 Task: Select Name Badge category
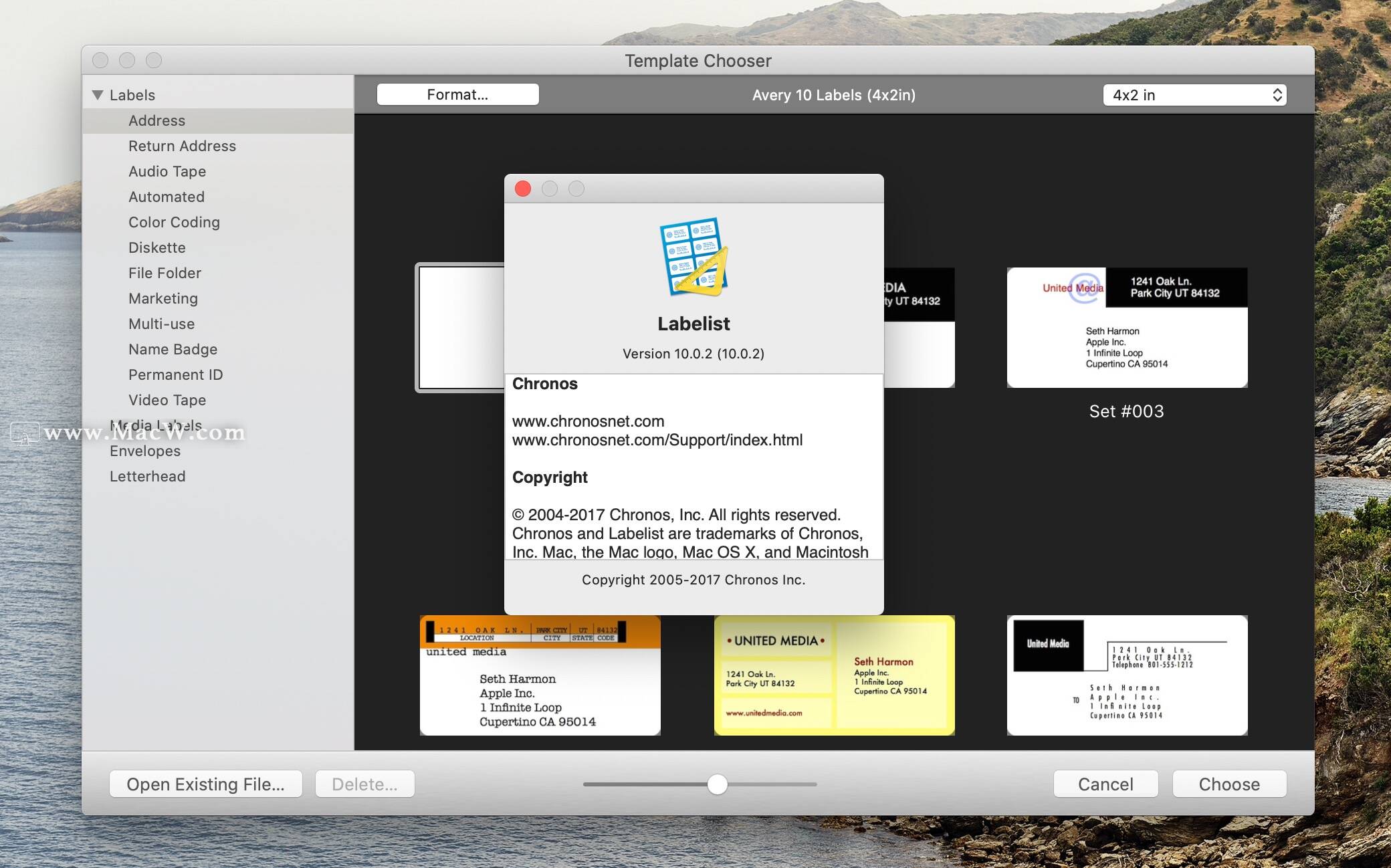pos(173,349)
